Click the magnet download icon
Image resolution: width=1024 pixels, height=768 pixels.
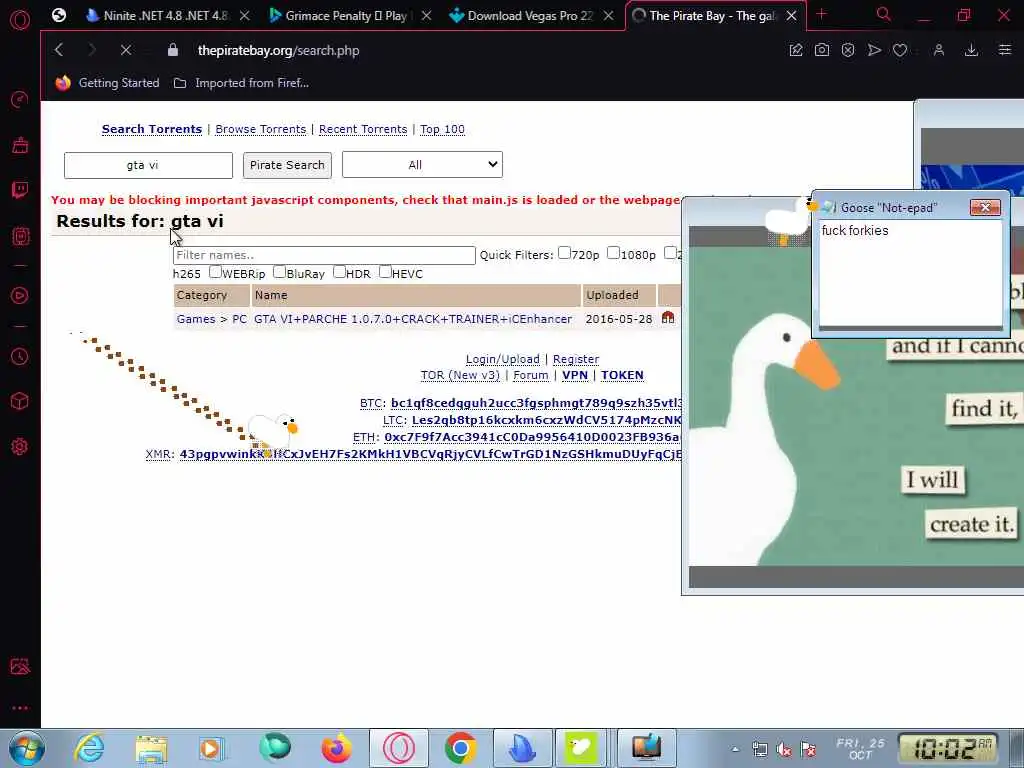[x=667, y=317]
